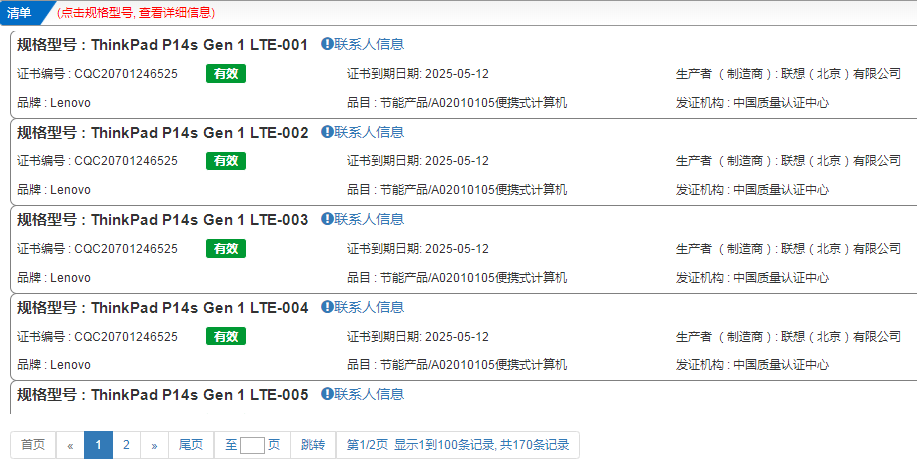Image resolution: width=917 pixels, height=471 pixels.
Task: Open 联系人信息 link for LTE-001
Action: pos(369,44)
